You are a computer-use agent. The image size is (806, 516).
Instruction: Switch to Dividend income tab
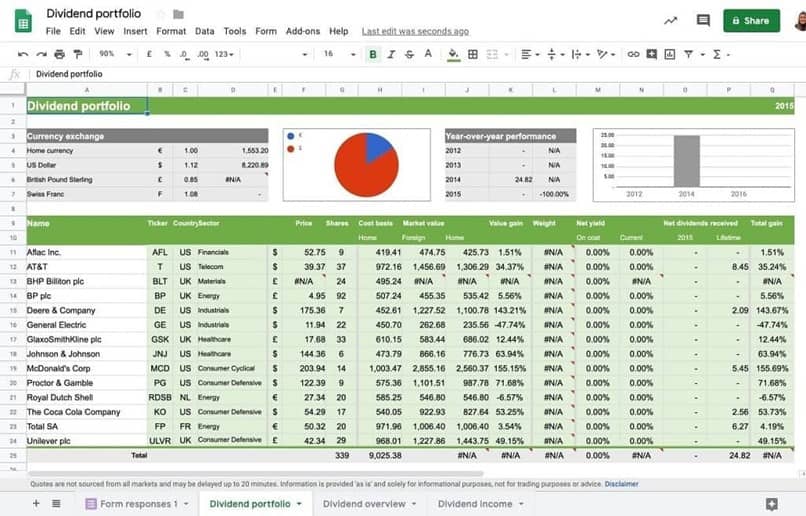(480, 504)
